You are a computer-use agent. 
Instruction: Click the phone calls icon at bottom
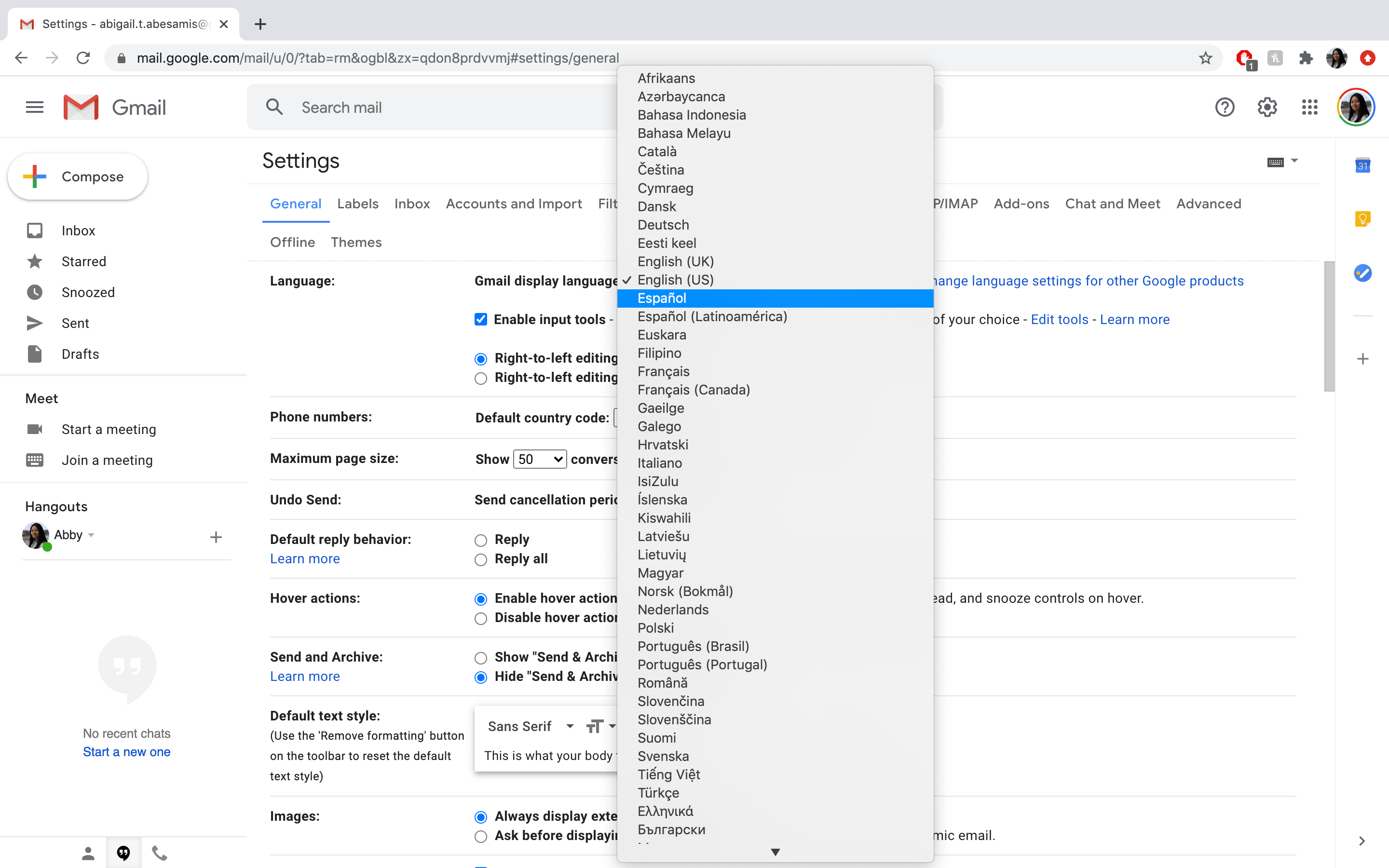tap(160, 853)
